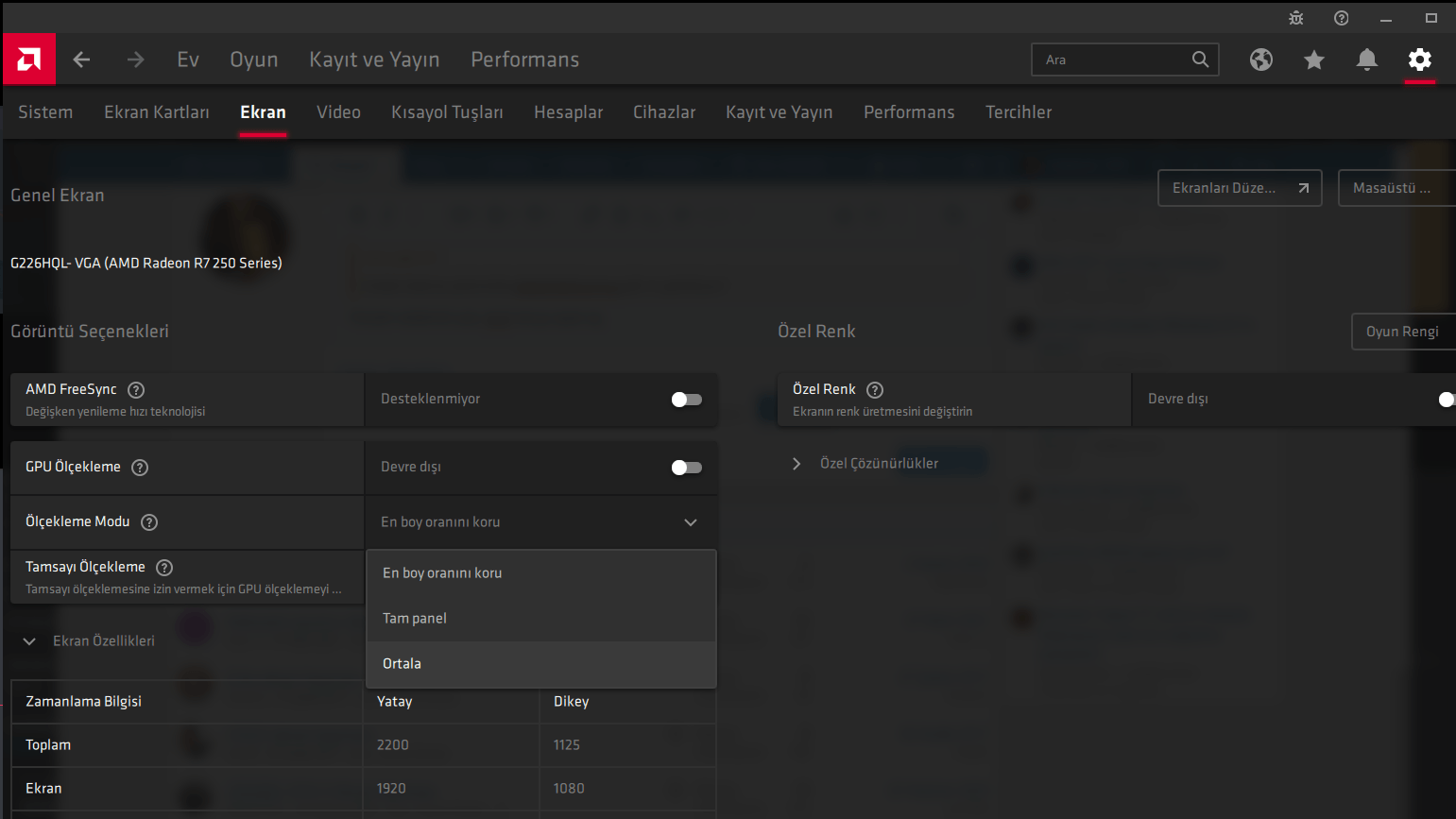Screen dimensions: 1456x819
Task: Open settings gear icon
Action: pos(1420,60)
